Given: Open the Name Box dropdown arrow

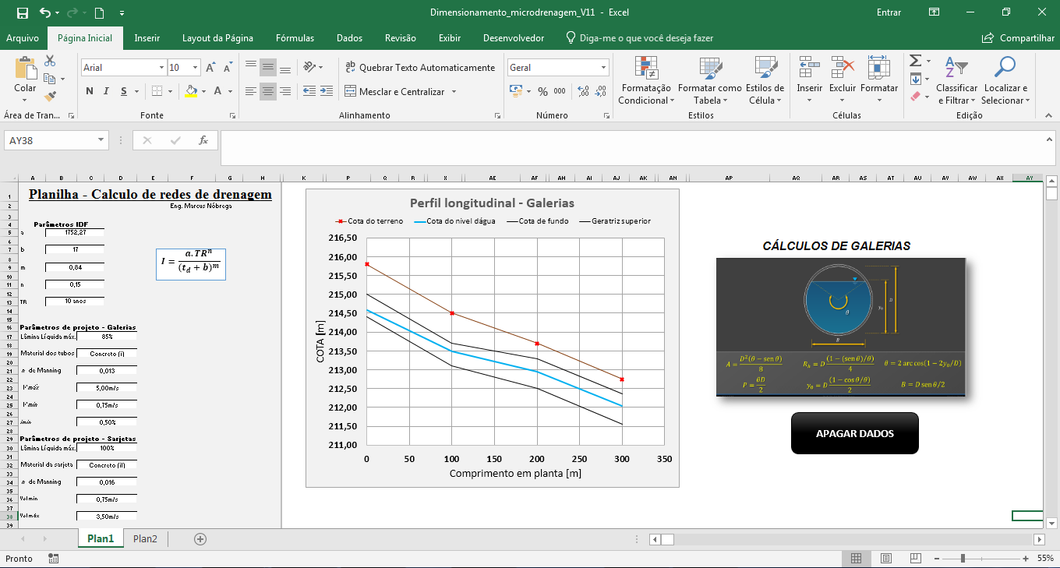Looking at the screenshot, I should [x=102, y=141].
